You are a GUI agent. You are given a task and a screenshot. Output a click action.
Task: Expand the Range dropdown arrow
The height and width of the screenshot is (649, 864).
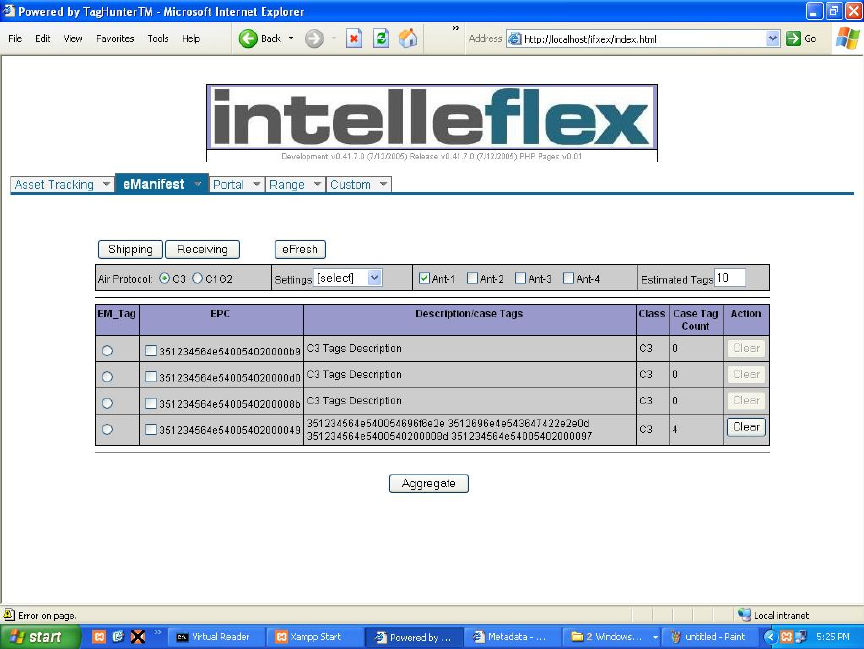(x=317, y=184)
